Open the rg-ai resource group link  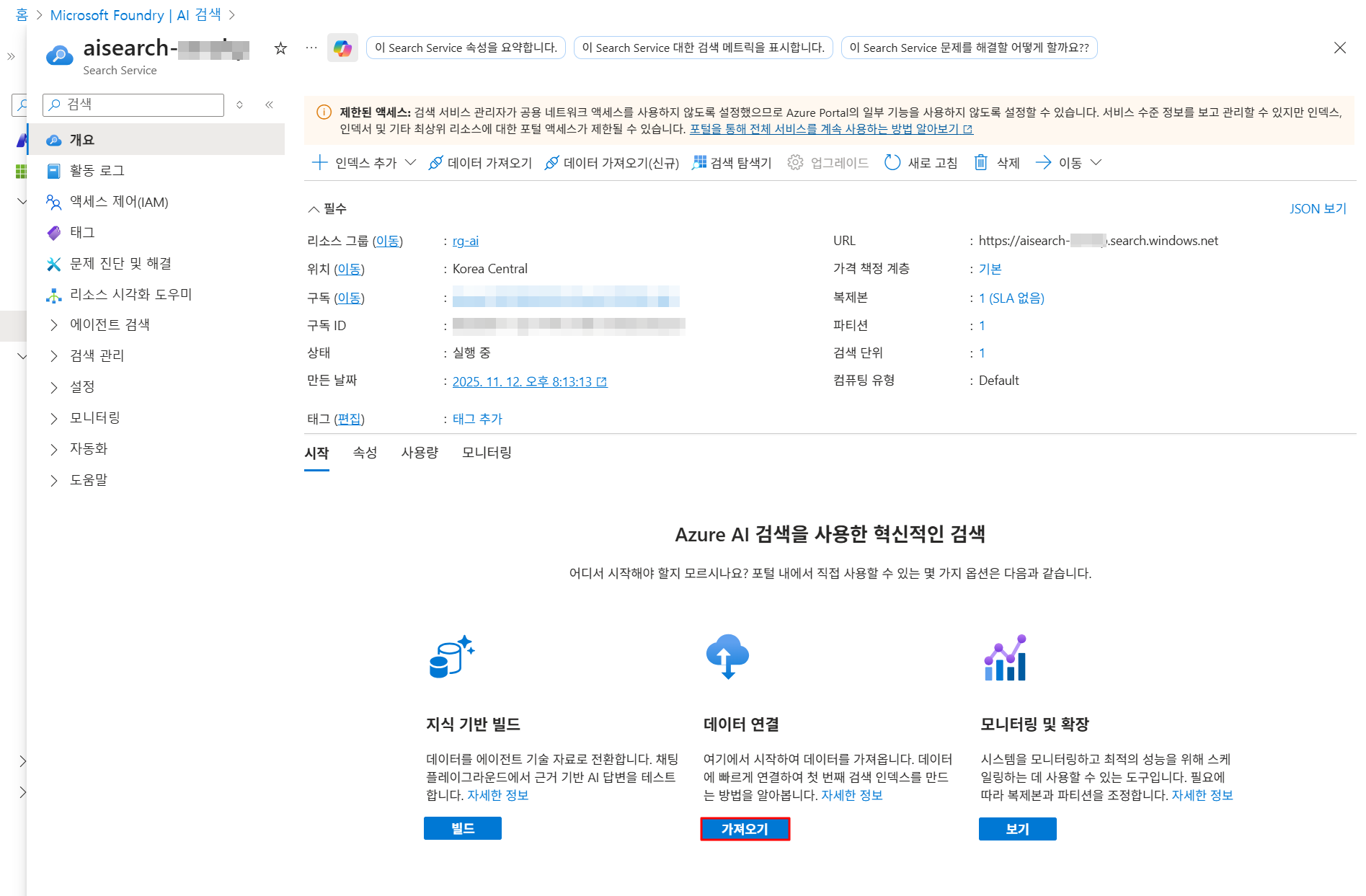tap(466, 241)
